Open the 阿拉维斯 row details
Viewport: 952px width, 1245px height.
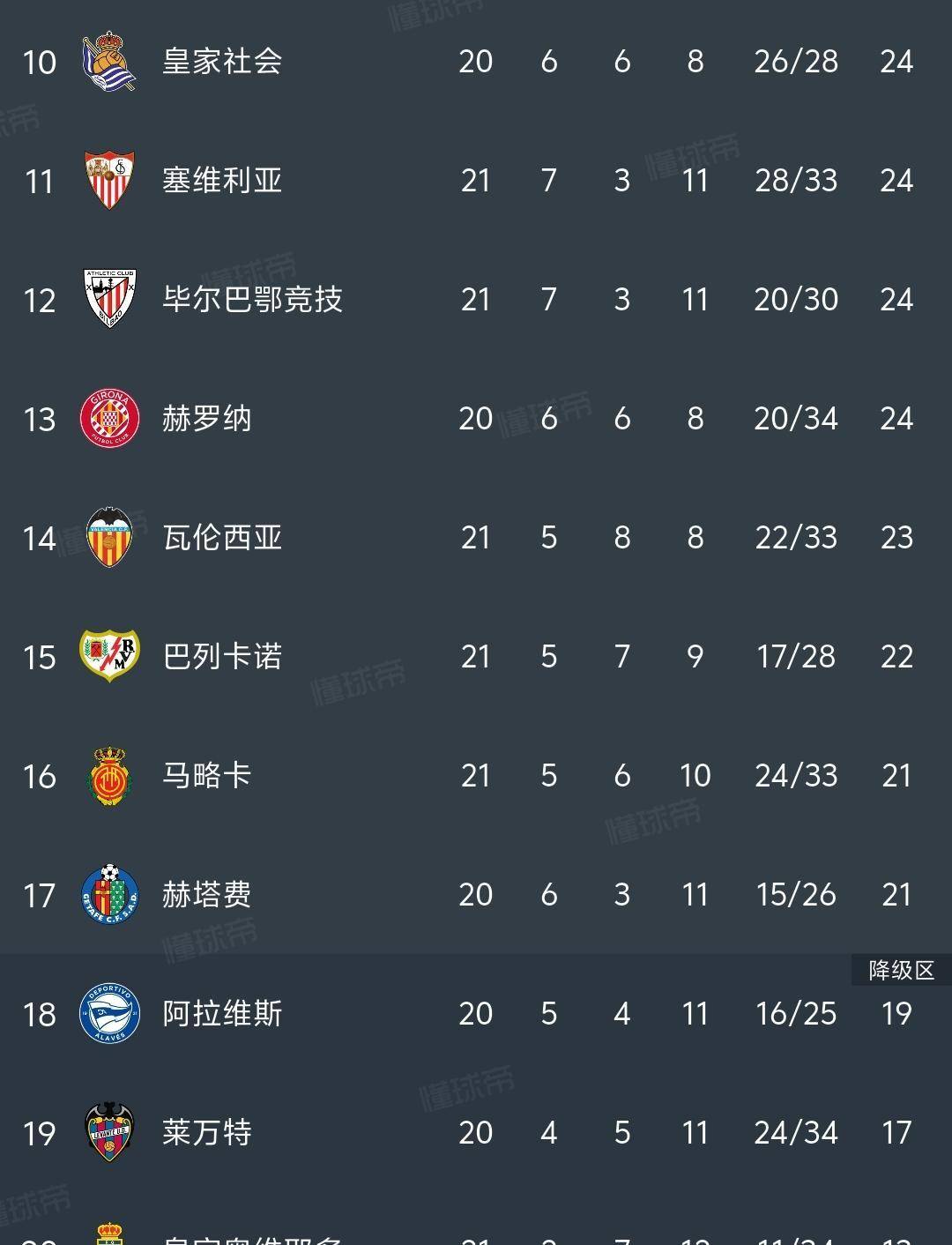(223, 1014)
